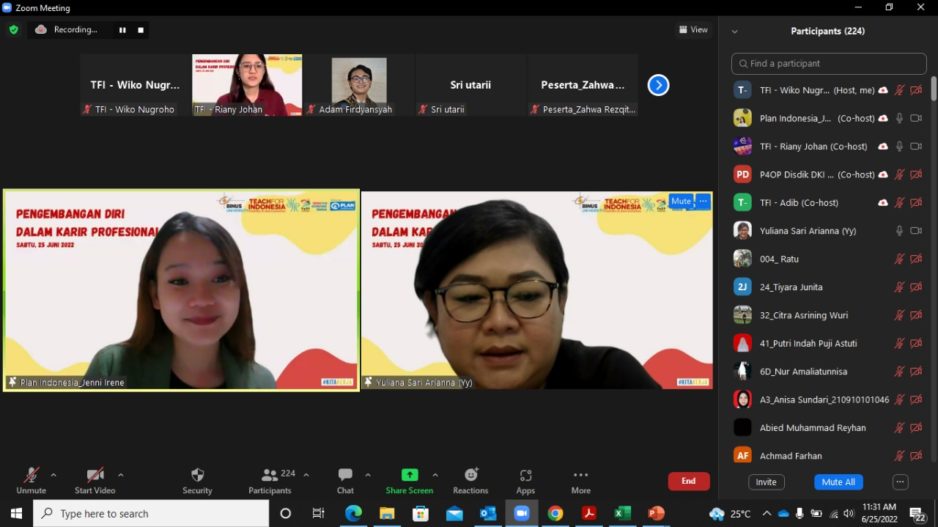The height and width of the screenshot is (527, 938).
Task: Show next page of video thumbnails
Action: (x=658, y=85)
